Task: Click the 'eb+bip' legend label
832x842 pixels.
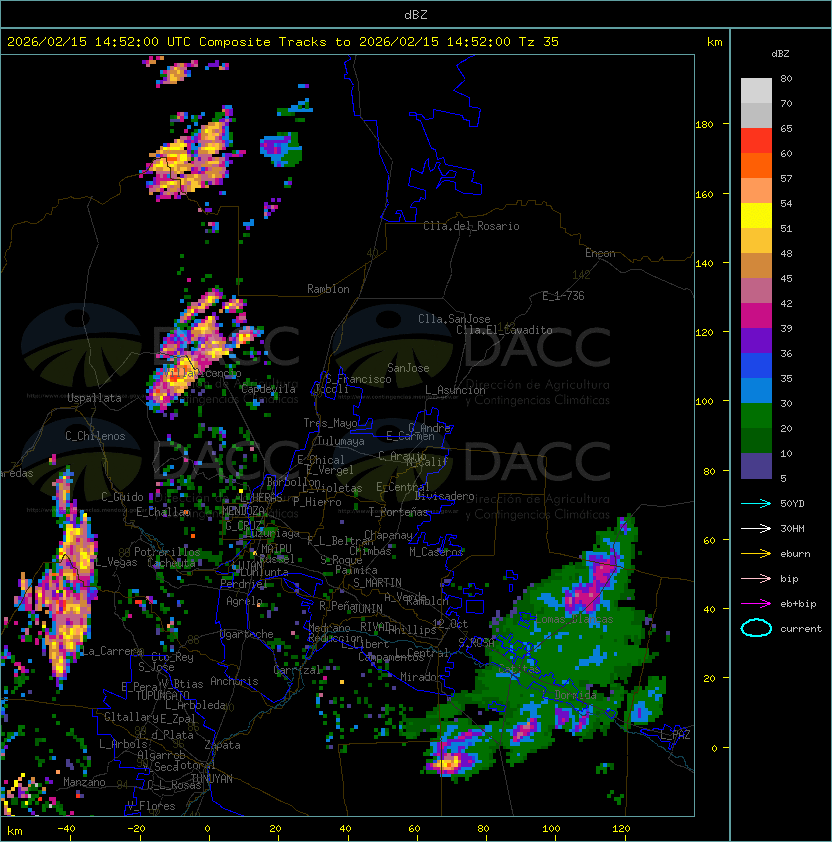Action: pyautogui.click(x=798, y=604)
